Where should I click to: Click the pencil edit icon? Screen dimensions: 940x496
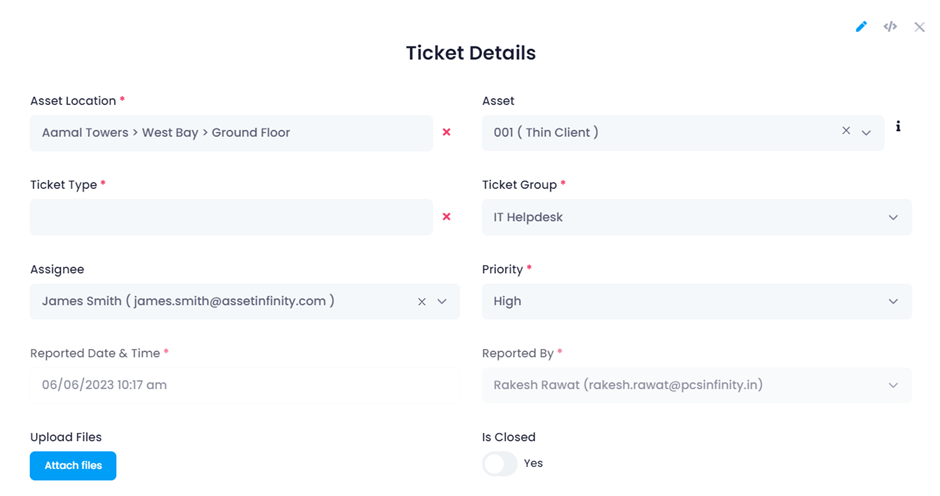pos(861,27)
